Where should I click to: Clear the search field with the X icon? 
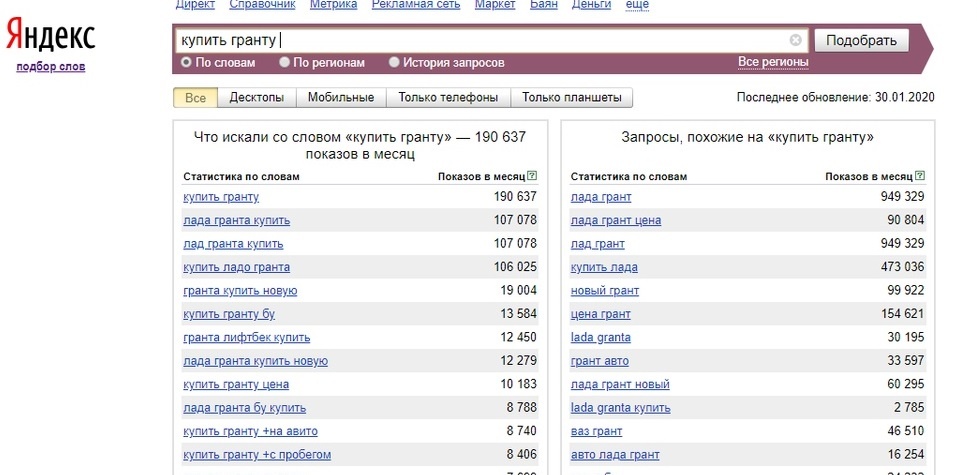pyautogui.click(x=795, y=41)
